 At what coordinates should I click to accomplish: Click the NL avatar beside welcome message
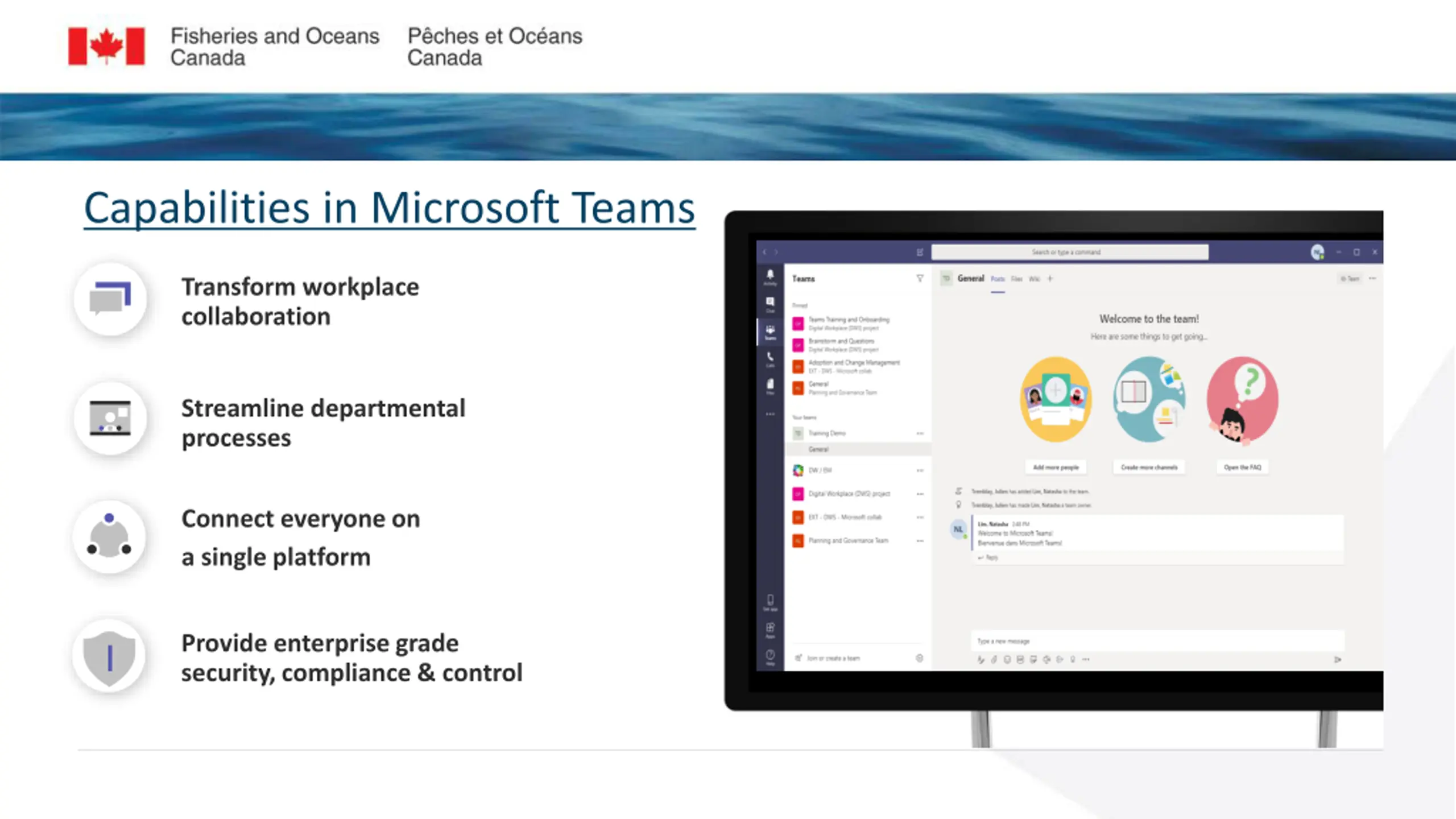(x=958, y=529)
